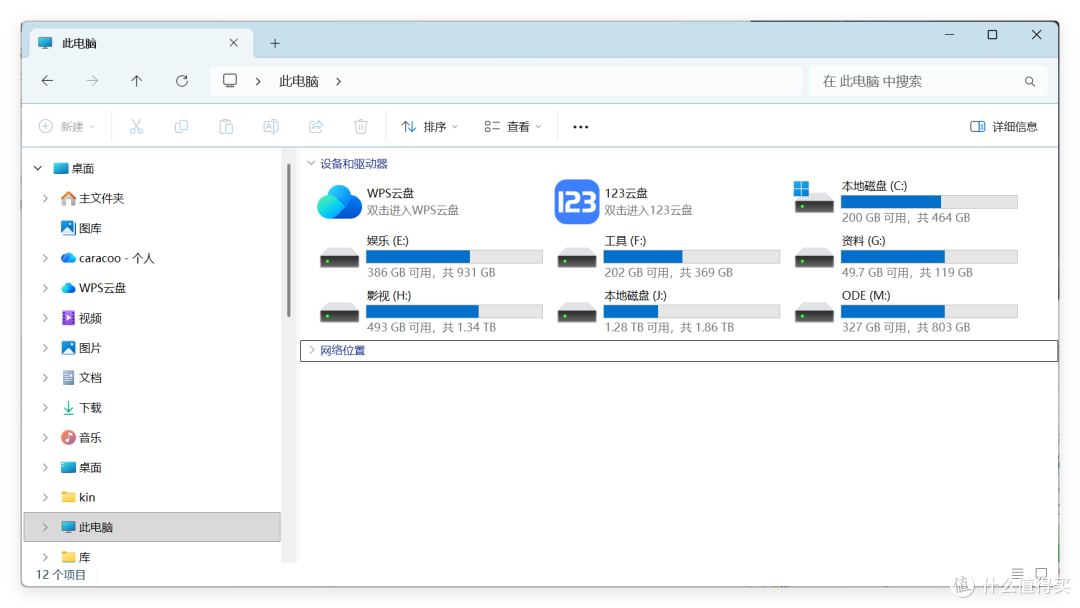Image resolution: width=1080 pixels, height=608 pixels.
Task: Open 下载 downloads in sidebar
Action: tap(81, 408)
